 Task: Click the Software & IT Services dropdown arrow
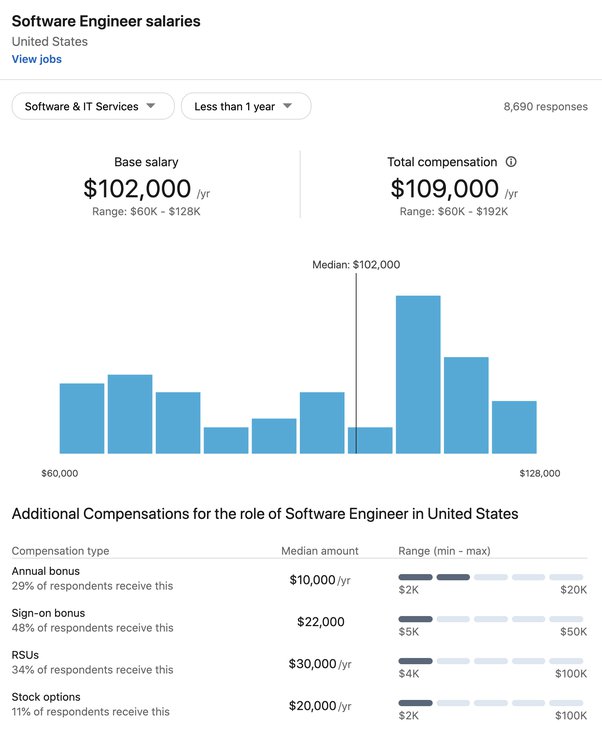151,106
